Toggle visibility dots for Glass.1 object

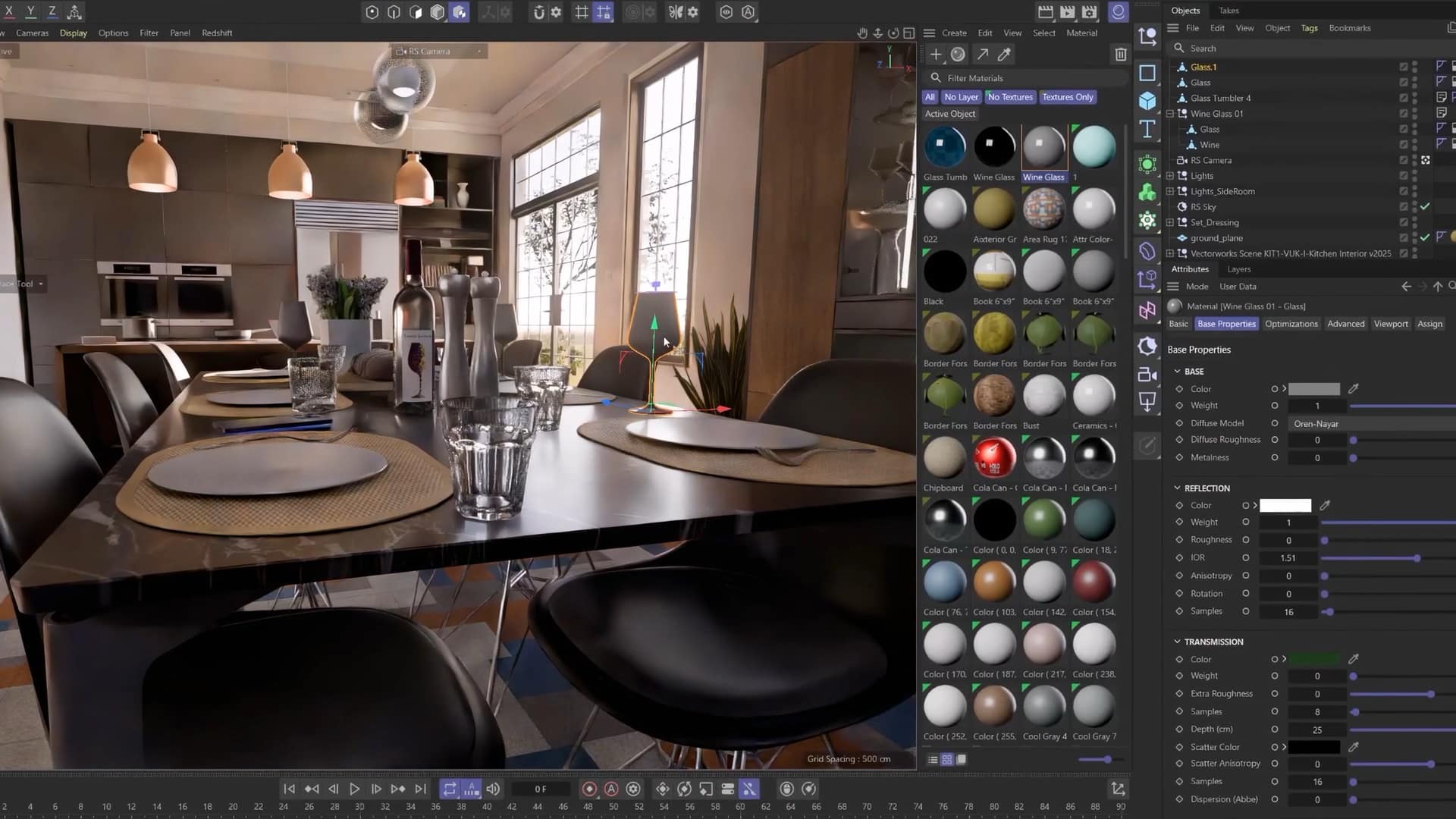(x=1415, y=67)
